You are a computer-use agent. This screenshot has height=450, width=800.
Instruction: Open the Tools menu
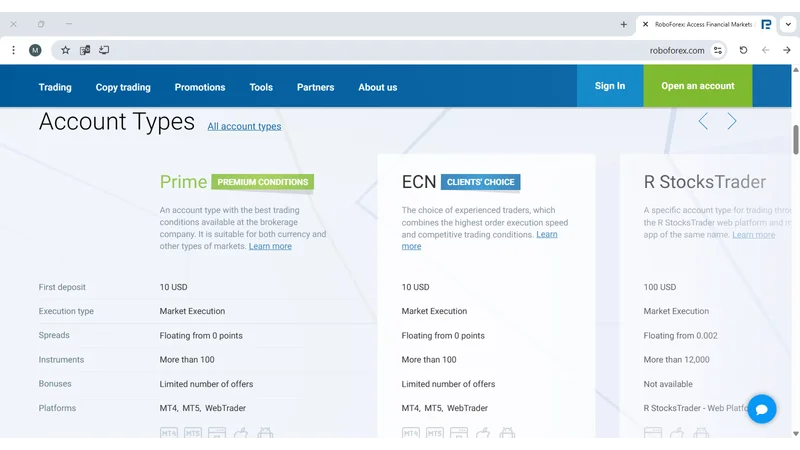[x=261, y=87]
